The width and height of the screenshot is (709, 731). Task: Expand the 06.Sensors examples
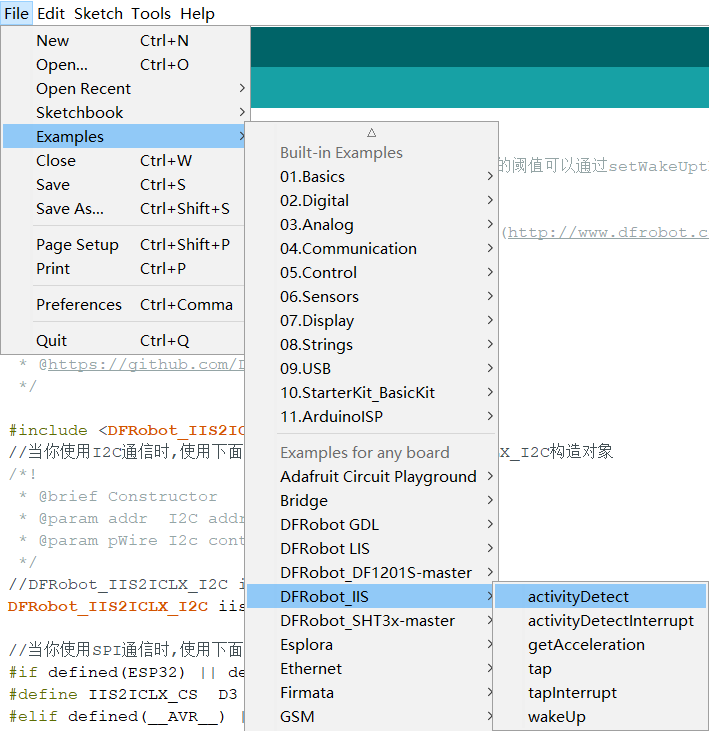point(372,297)
